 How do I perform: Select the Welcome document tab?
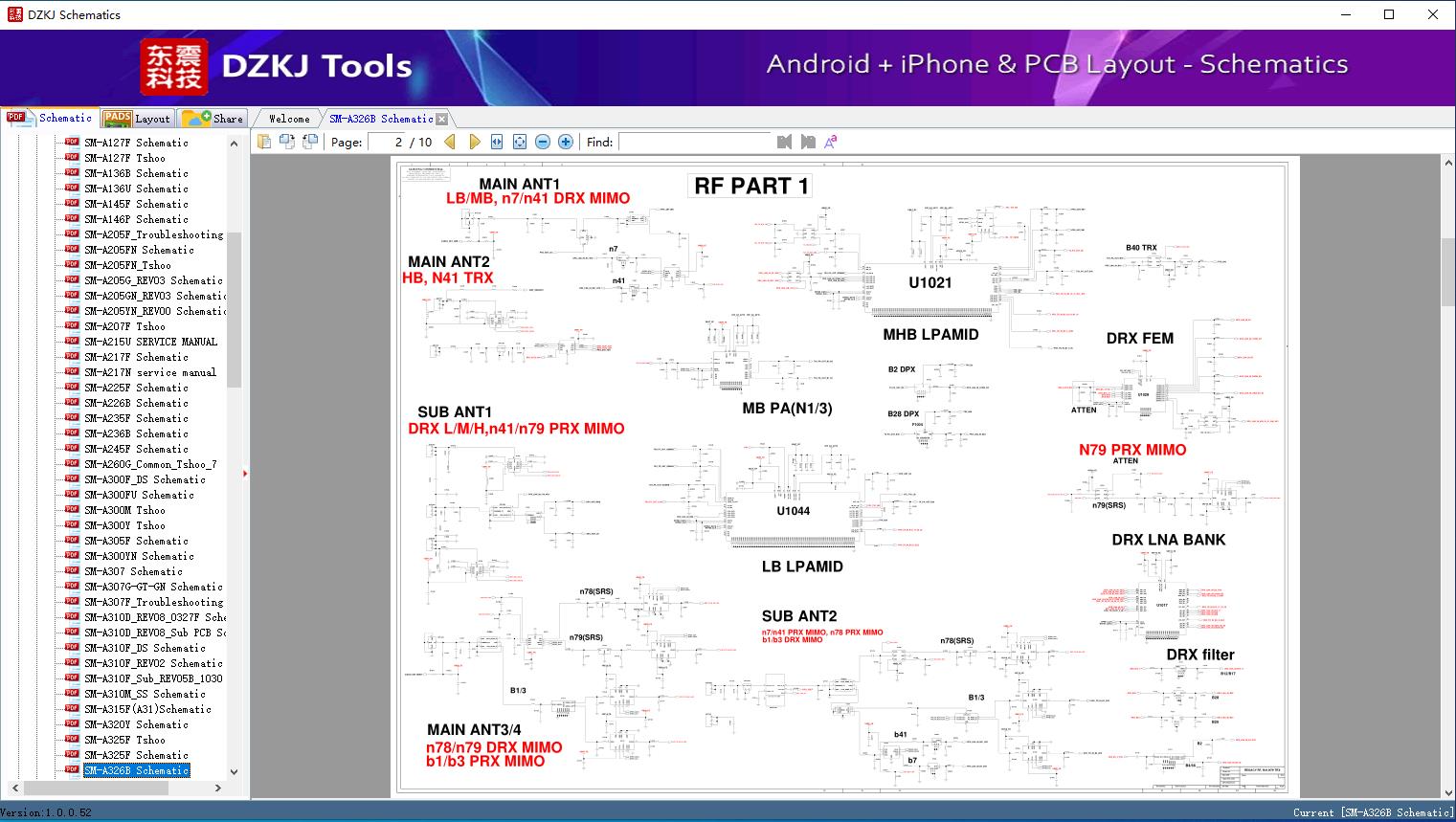point(289,119)
